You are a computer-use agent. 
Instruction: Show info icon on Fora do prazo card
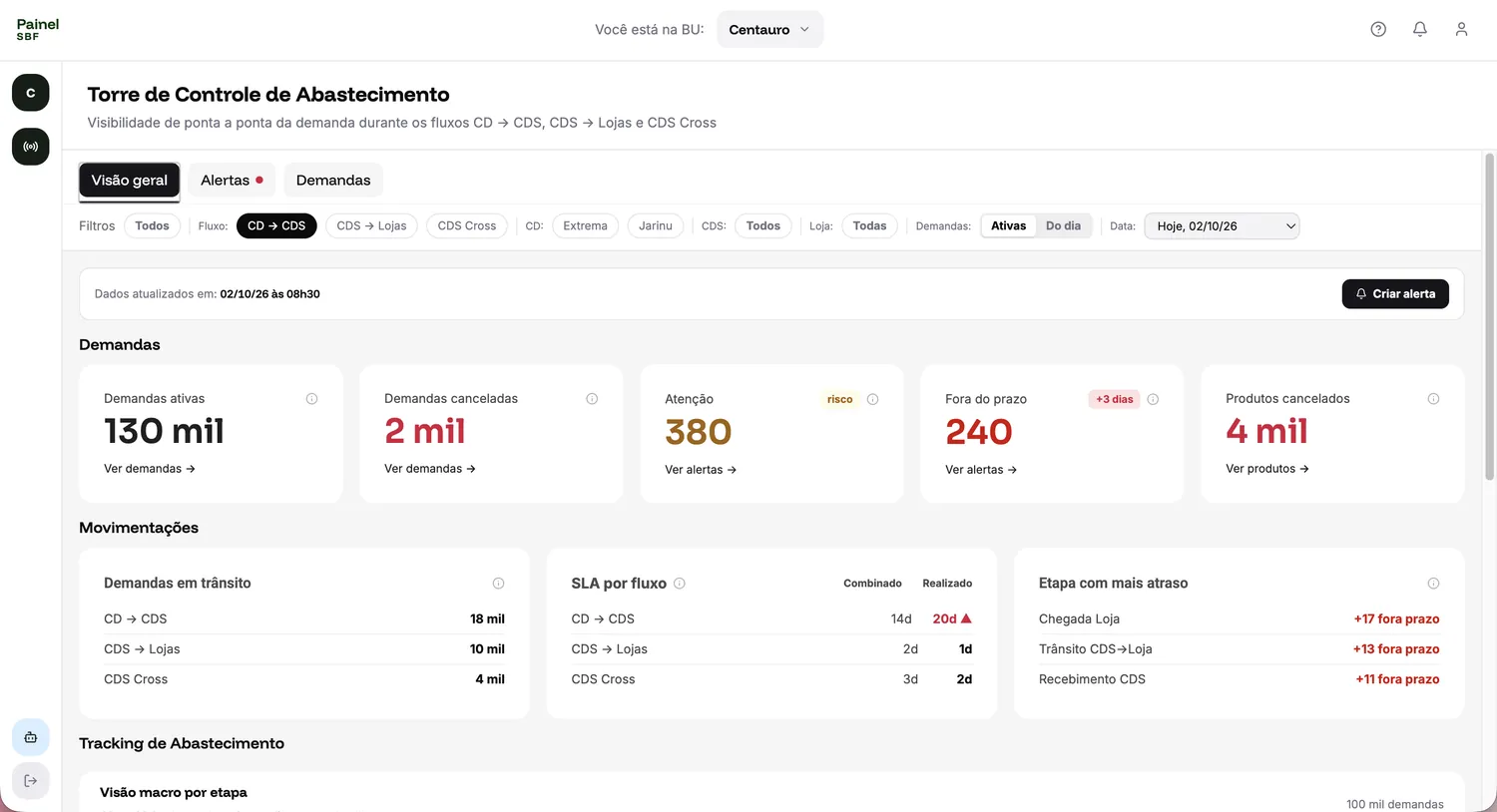(x=1153, y=399)
